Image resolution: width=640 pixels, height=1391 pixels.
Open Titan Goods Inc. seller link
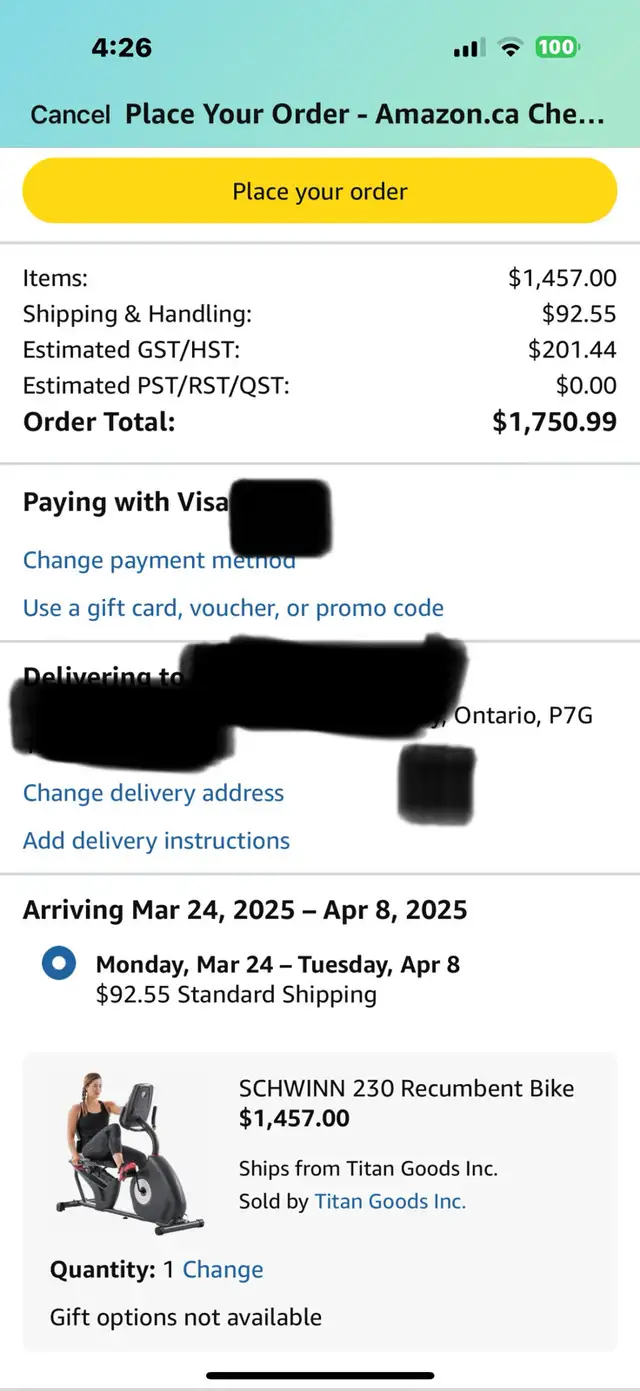390,1201
